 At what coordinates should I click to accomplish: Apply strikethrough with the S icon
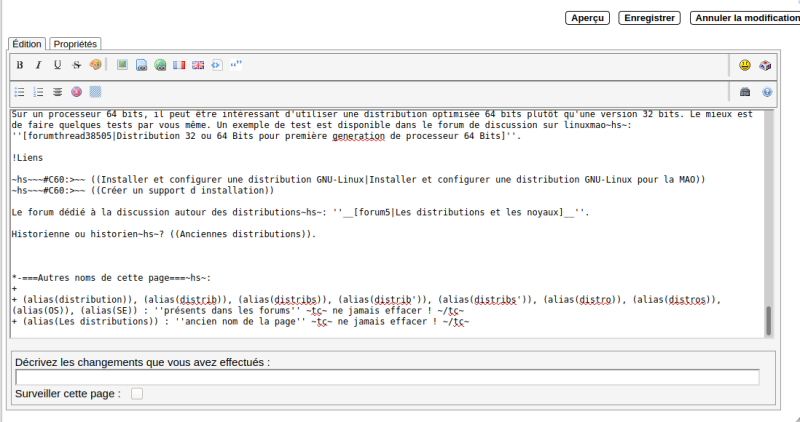point(76,65)
